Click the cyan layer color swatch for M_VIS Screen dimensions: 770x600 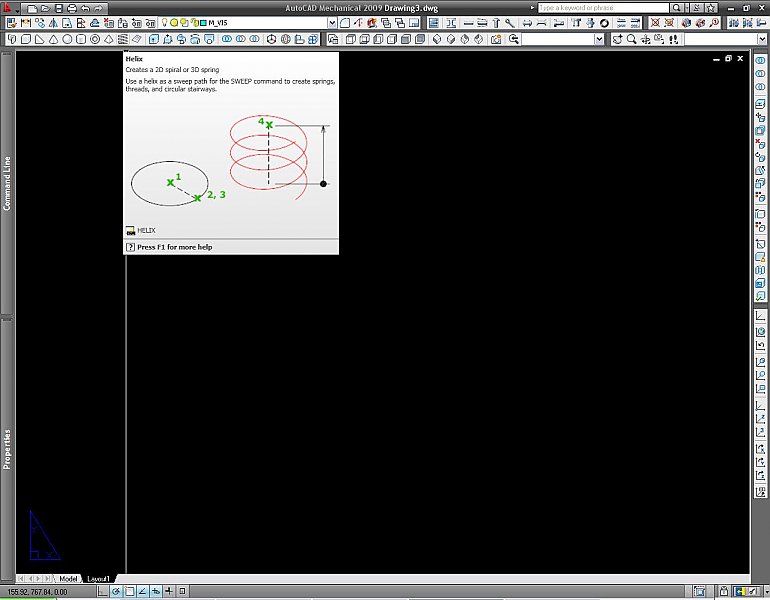click(x=203, y=23)
